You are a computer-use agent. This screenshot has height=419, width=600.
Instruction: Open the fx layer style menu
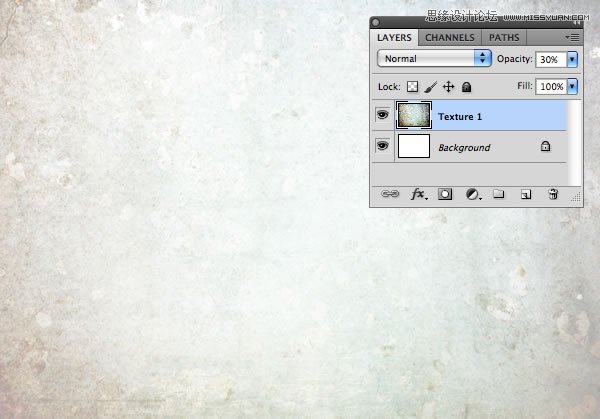tap(419, 194)
